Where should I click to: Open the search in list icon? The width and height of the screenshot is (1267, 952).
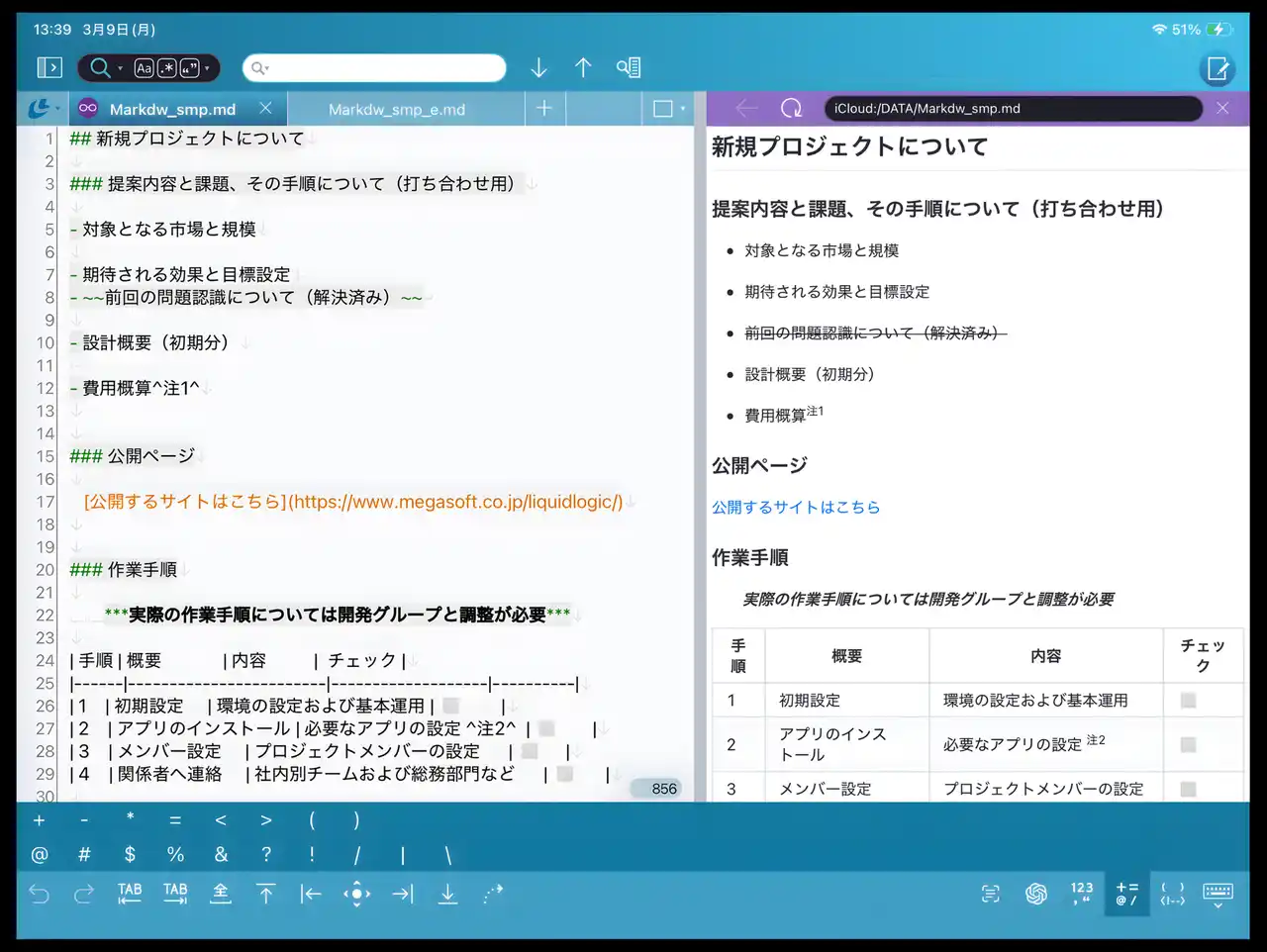629,67
